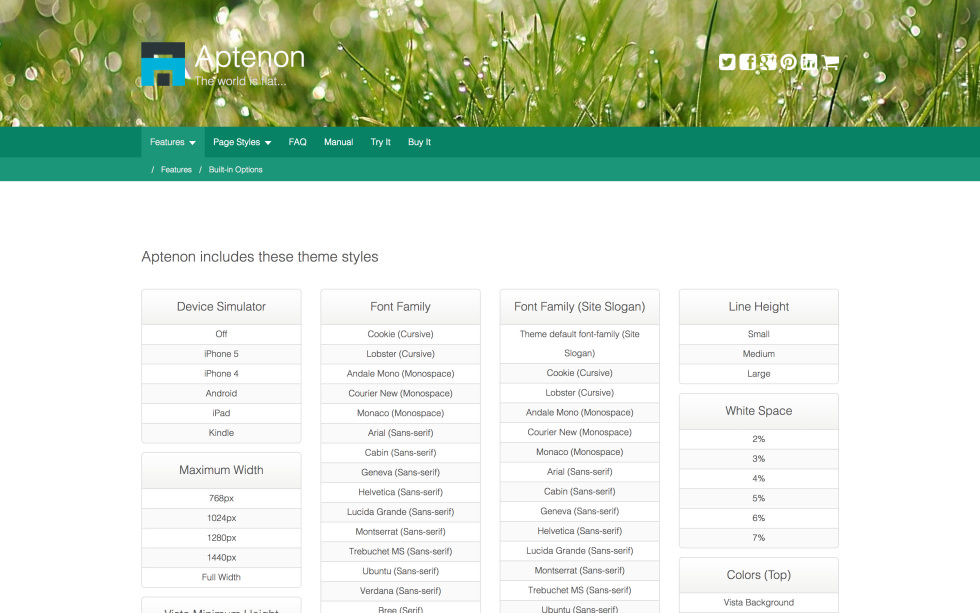
Task: Select Verdana (Sans-serif) in Font Family
Action: point(401,591)
